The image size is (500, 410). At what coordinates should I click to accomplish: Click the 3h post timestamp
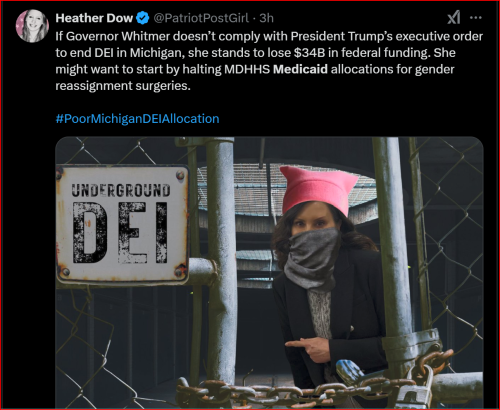click(x=266, y=18)
